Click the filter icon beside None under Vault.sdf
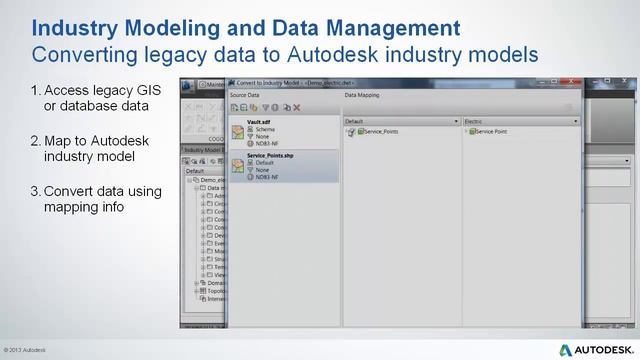Image resolution: width=640 pixels, height=360 pixels. tap(250, 136)
